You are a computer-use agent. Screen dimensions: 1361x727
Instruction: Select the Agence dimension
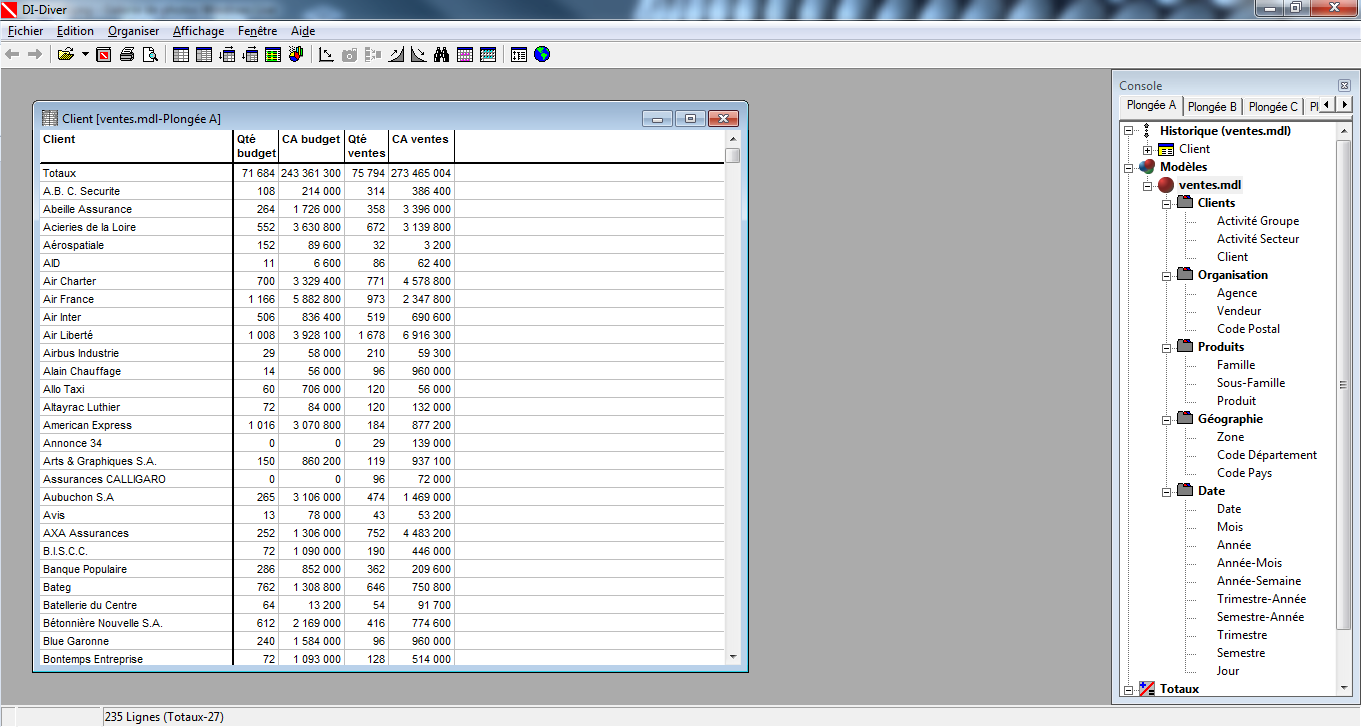(x=1237, y=293)
